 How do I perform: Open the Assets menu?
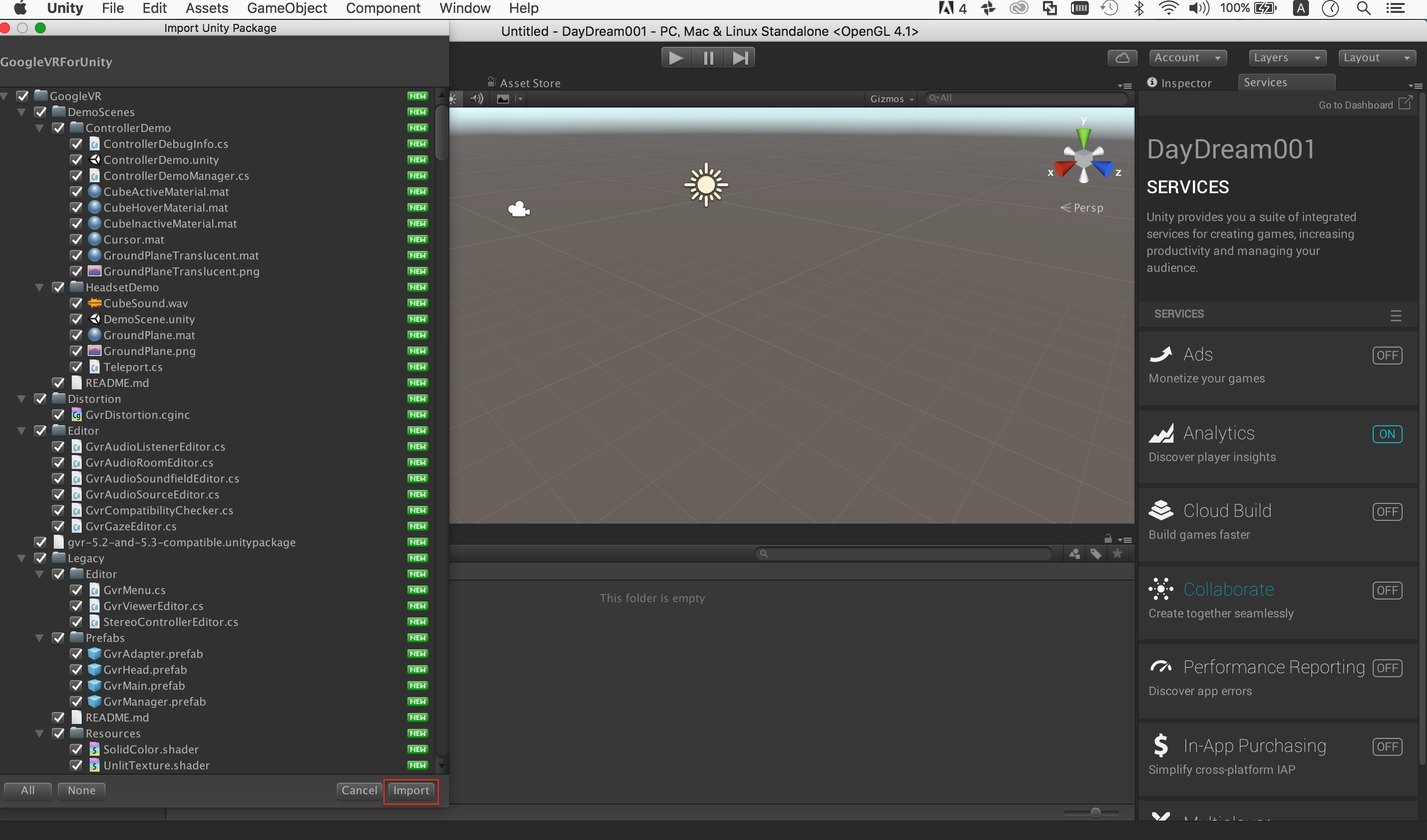207,8
